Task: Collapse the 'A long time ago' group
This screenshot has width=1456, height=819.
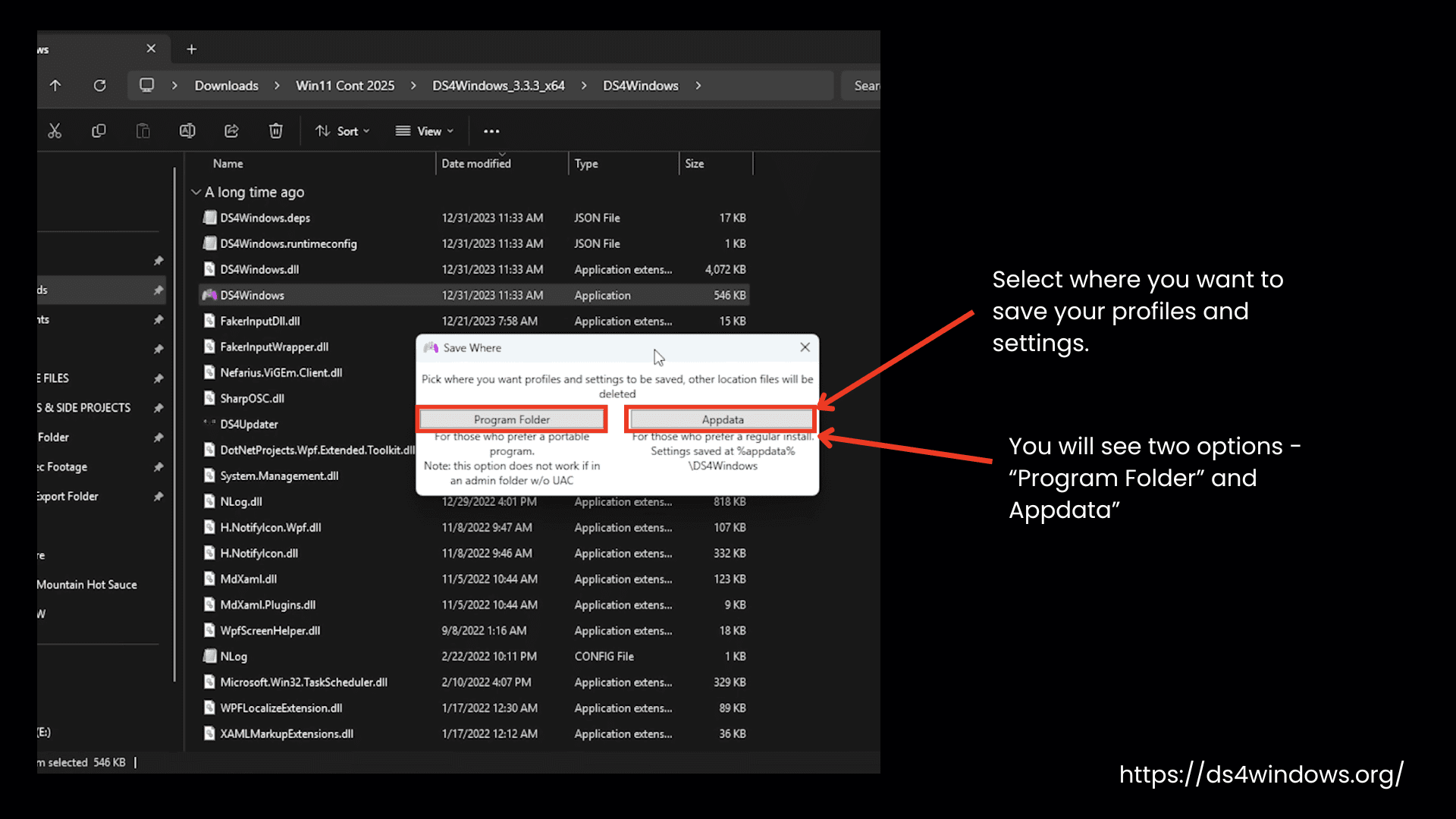Action: 196,193
